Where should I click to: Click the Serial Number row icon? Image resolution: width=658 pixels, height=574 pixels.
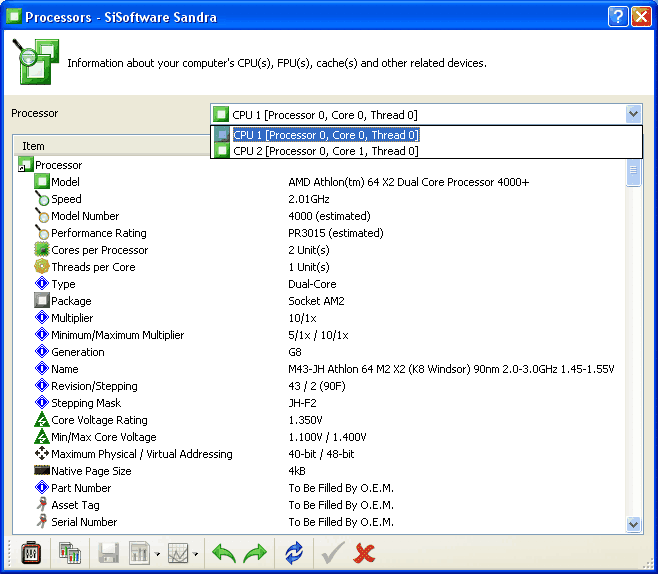pos(42,522)
